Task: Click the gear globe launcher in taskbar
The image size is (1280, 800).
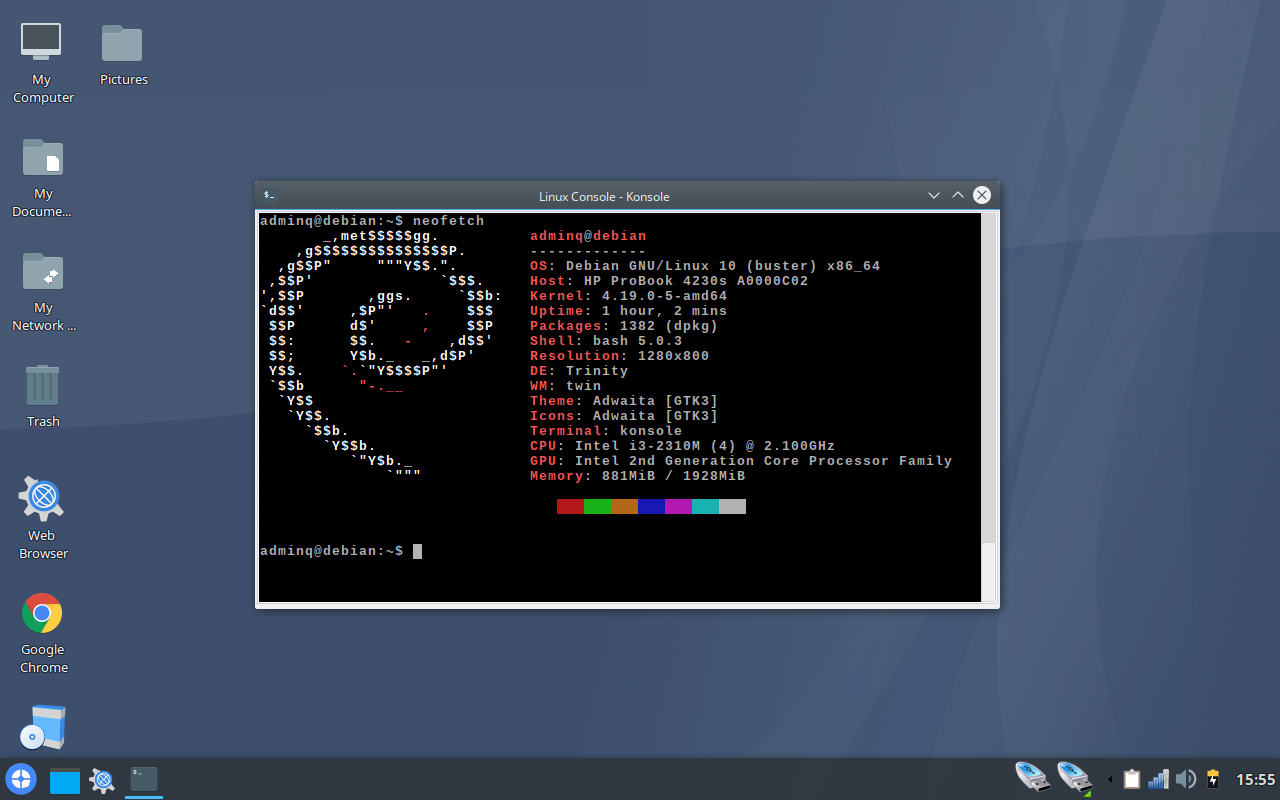Action: [102, 780]
